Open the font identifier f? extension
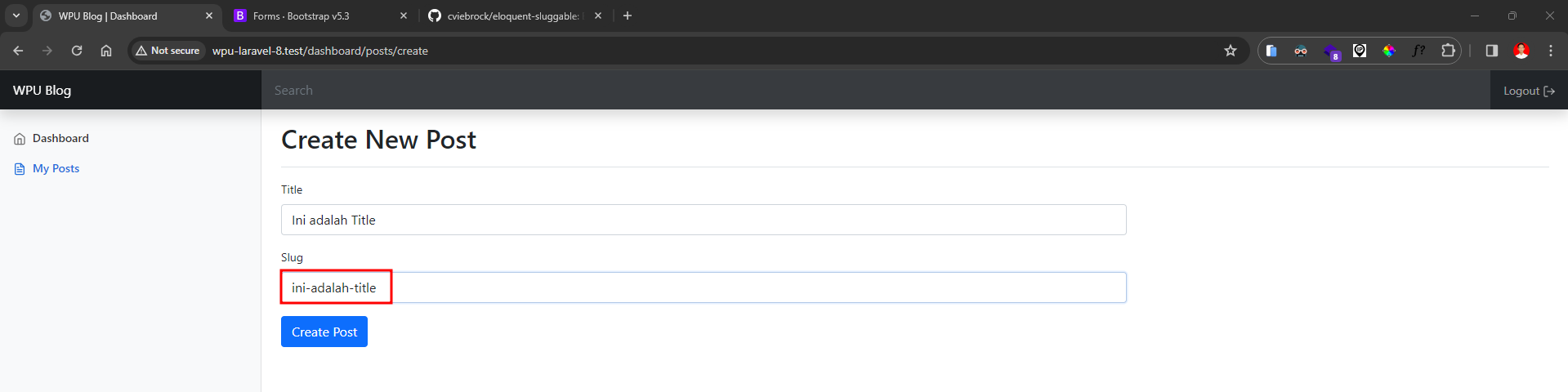Screen dimensions: 1568x392 tap(1418, 51)
